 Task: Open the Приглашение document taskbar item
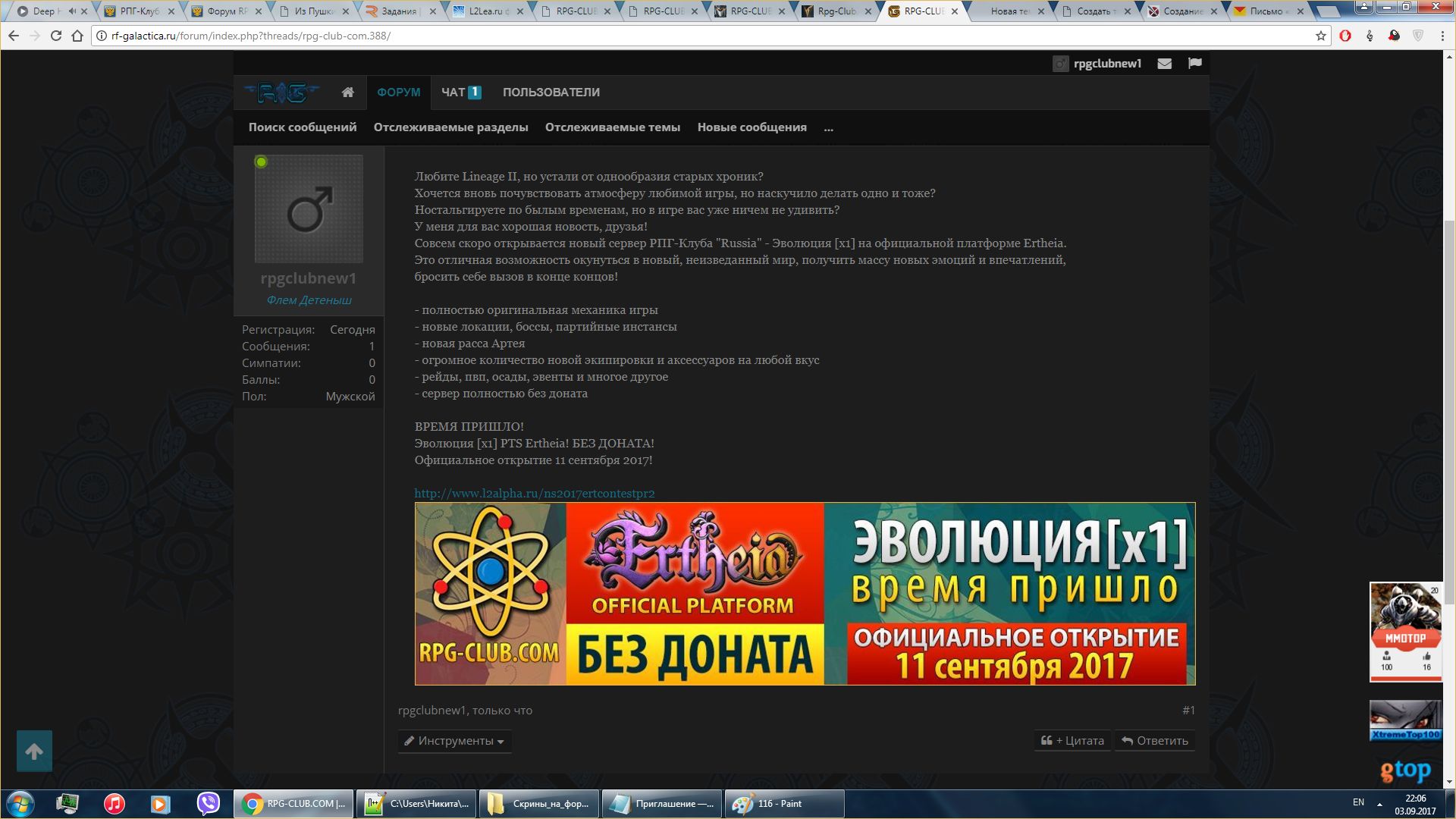coord(661,803)
